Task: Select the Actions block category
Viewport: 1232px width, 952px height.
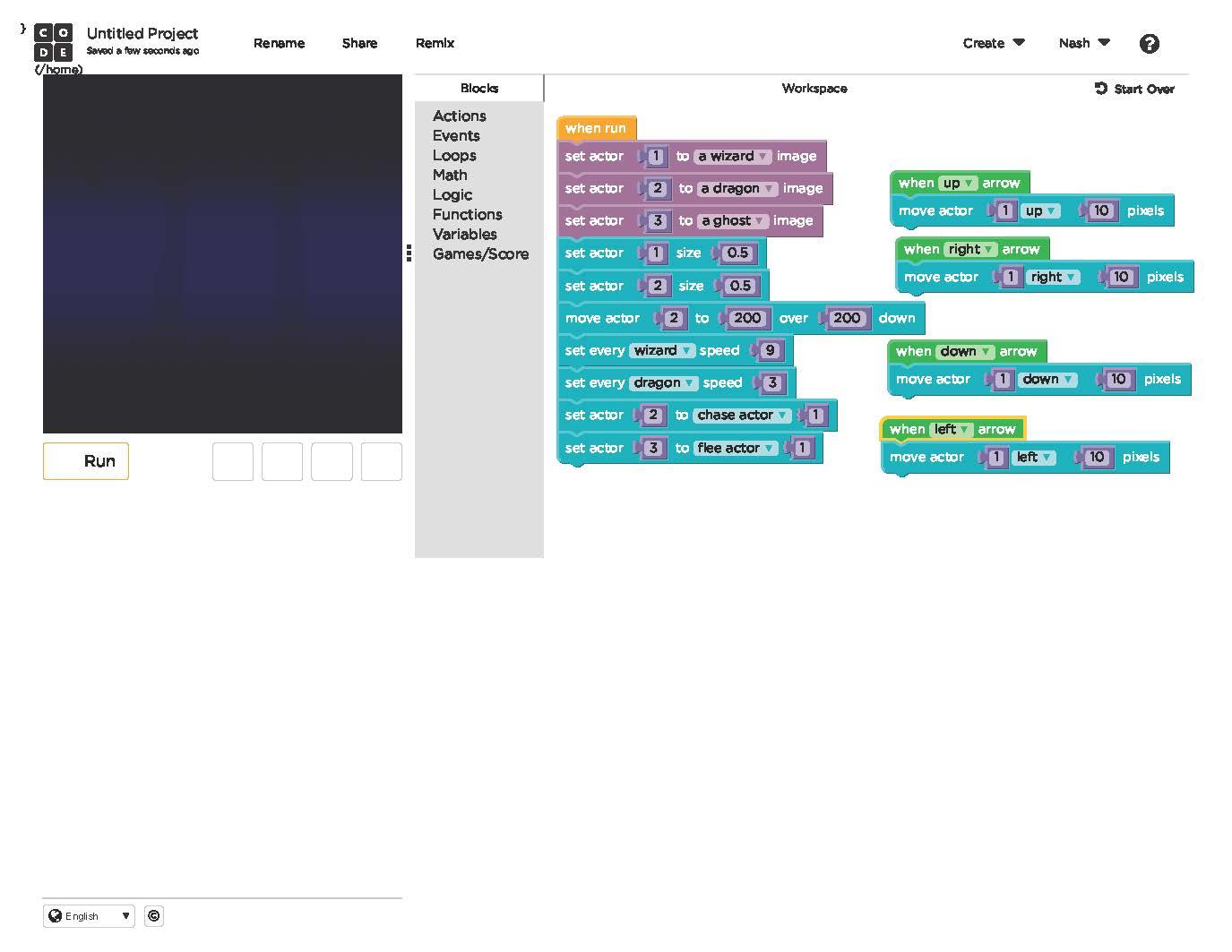Action: pos(460,116)
